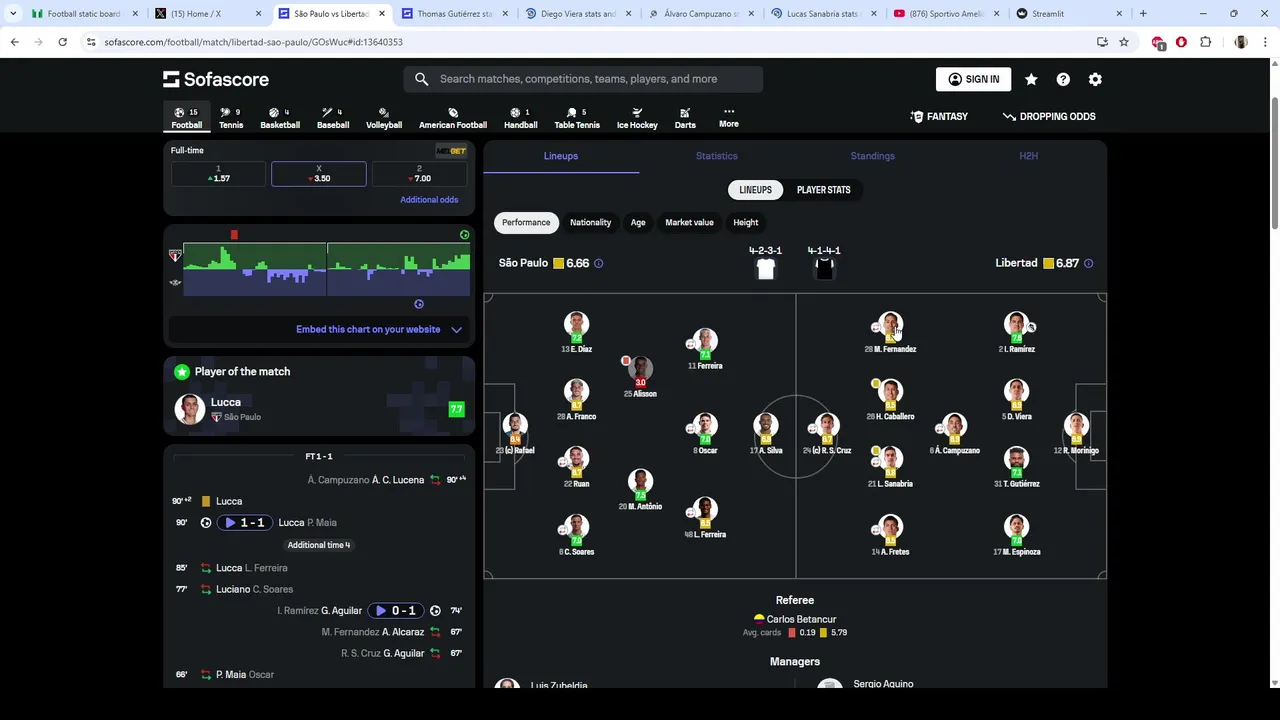
Task: Open the Basketball sport category
Action: point(280,118)
